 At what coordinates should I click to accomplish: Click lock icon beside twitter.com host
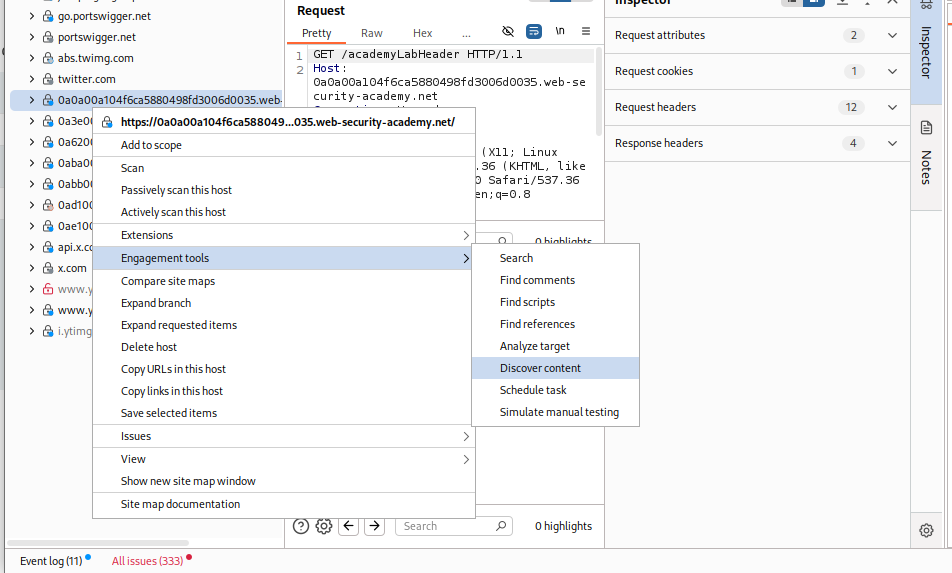coord(47,79)
